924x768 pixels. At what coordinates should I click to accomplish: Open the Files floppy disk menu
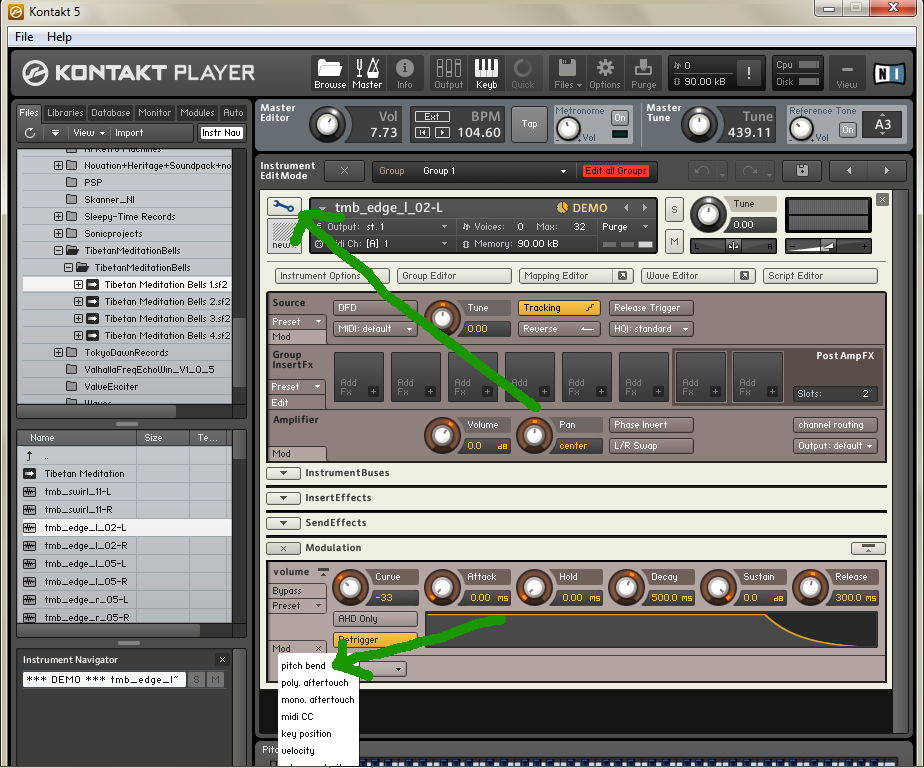coord(567,73)
